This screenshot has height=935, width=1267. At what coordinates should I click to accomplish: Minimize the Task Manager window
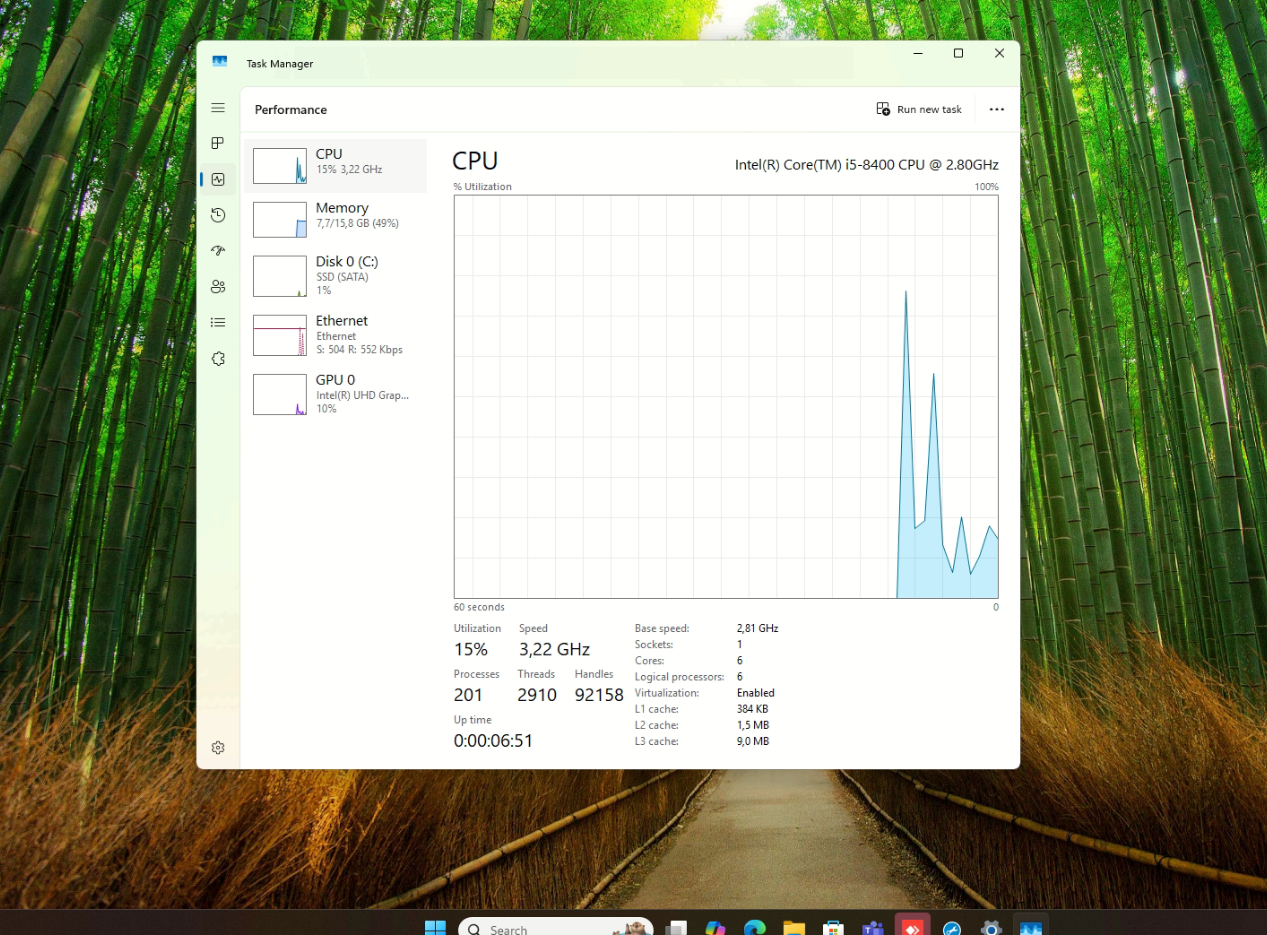click(x=917, y=54)
